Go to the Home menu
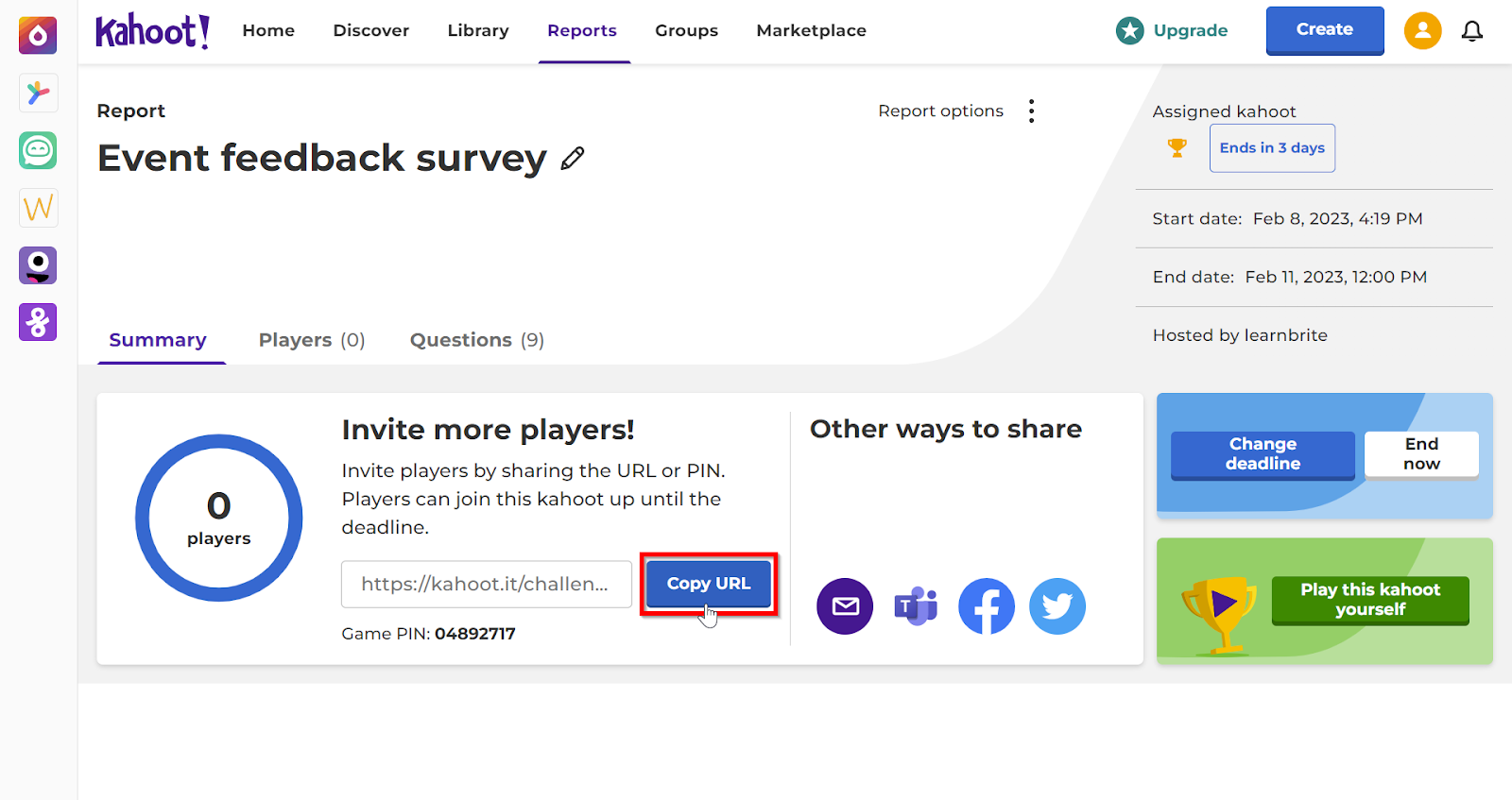The width and height of the screenshot is (1512, 800). click(x=268, y=30)
